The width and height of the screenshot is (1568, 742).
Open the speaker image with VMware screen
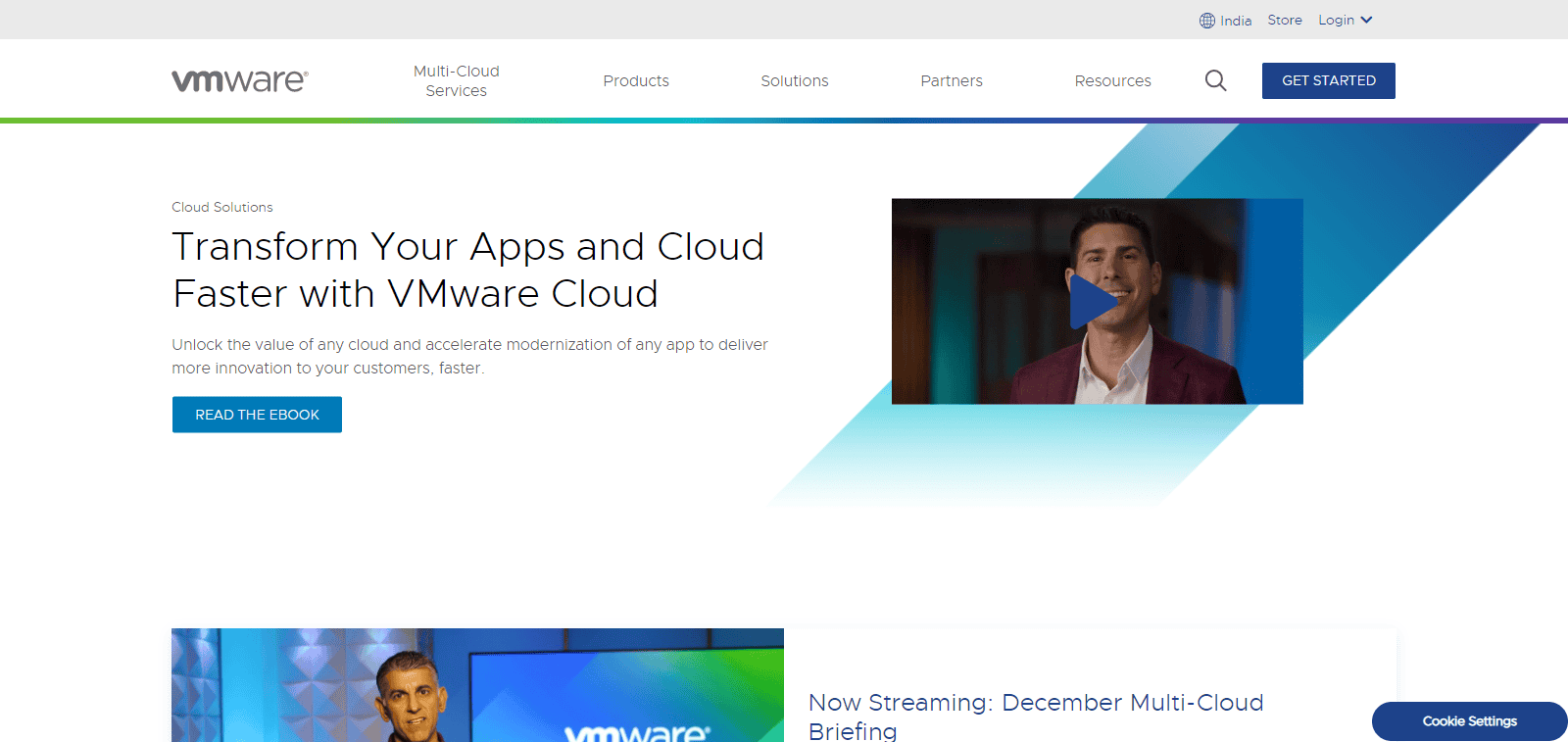tap(477, 685)
